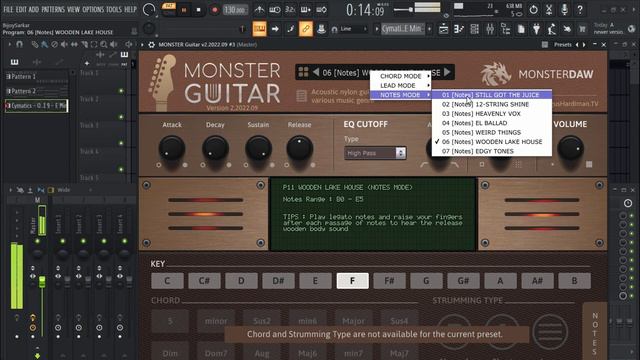Select key G#
The width and height of the screenshot is (640, 360).
point(463,281)
